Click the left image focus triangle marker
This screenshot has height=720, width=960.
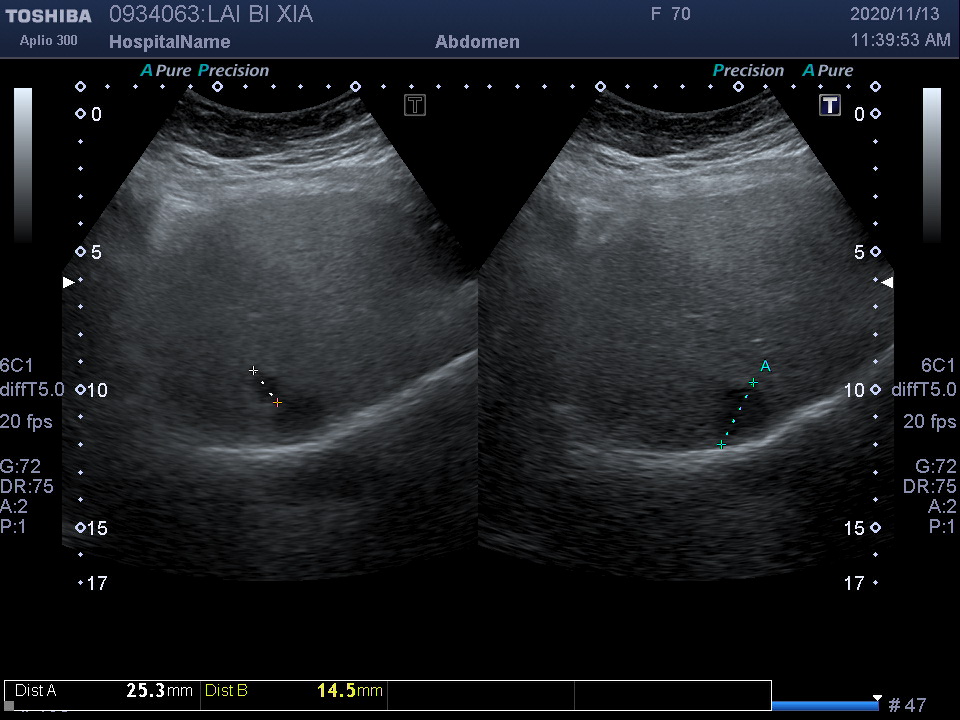point(69,282)
